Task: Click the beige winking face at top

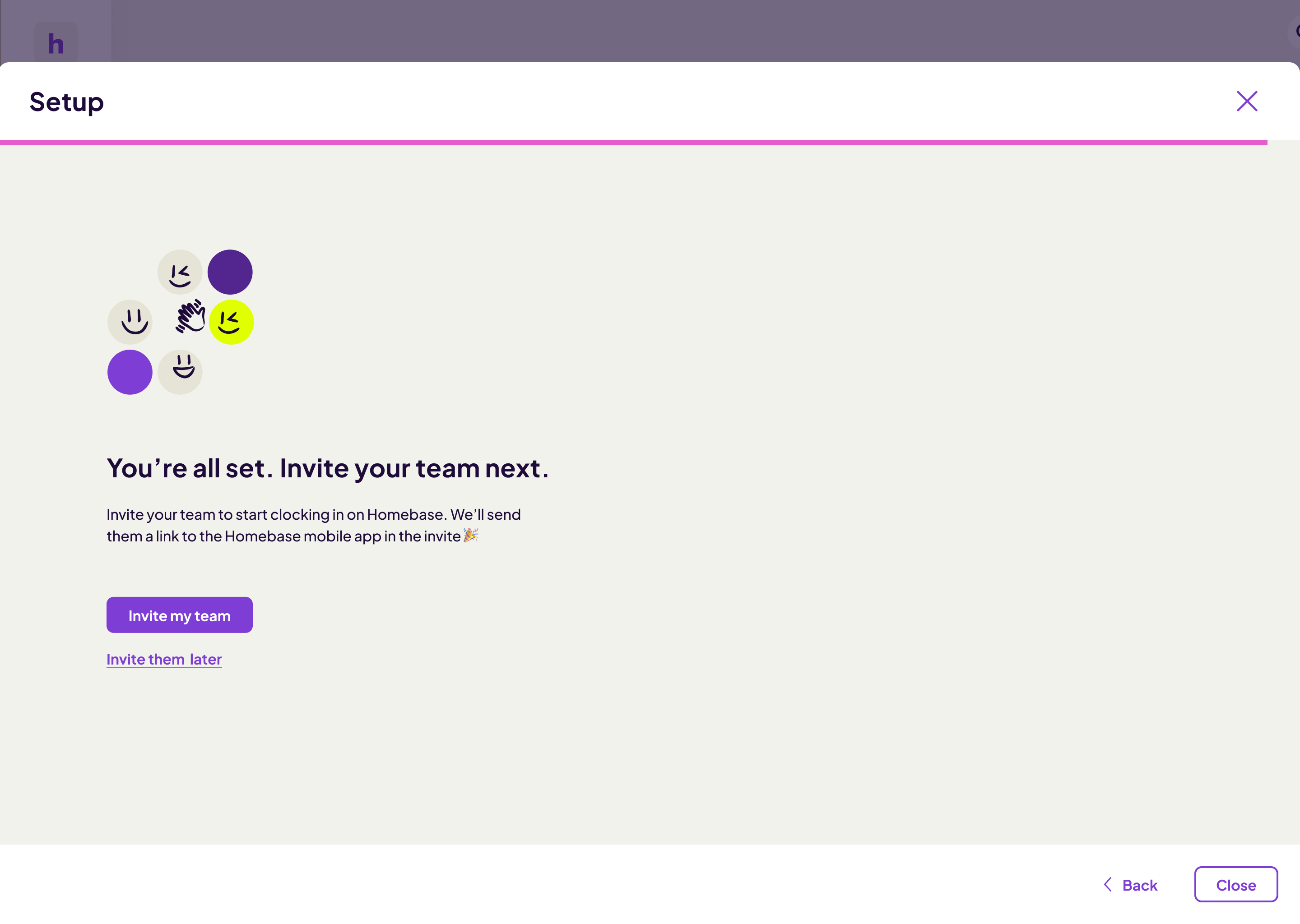Action: (x=180, y=272)
